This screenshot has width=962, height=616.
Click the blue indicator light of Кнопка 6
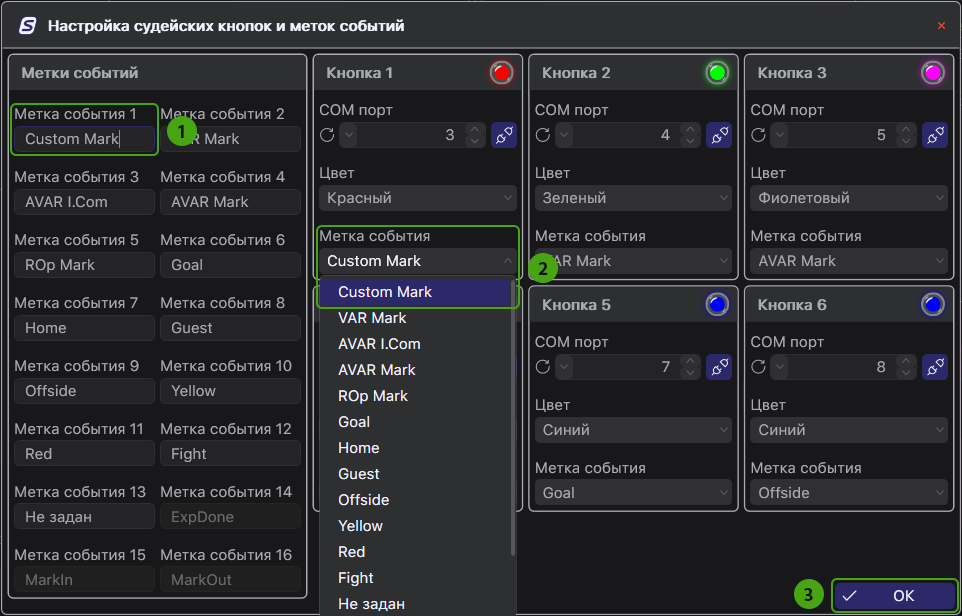(x=932, y=305)
